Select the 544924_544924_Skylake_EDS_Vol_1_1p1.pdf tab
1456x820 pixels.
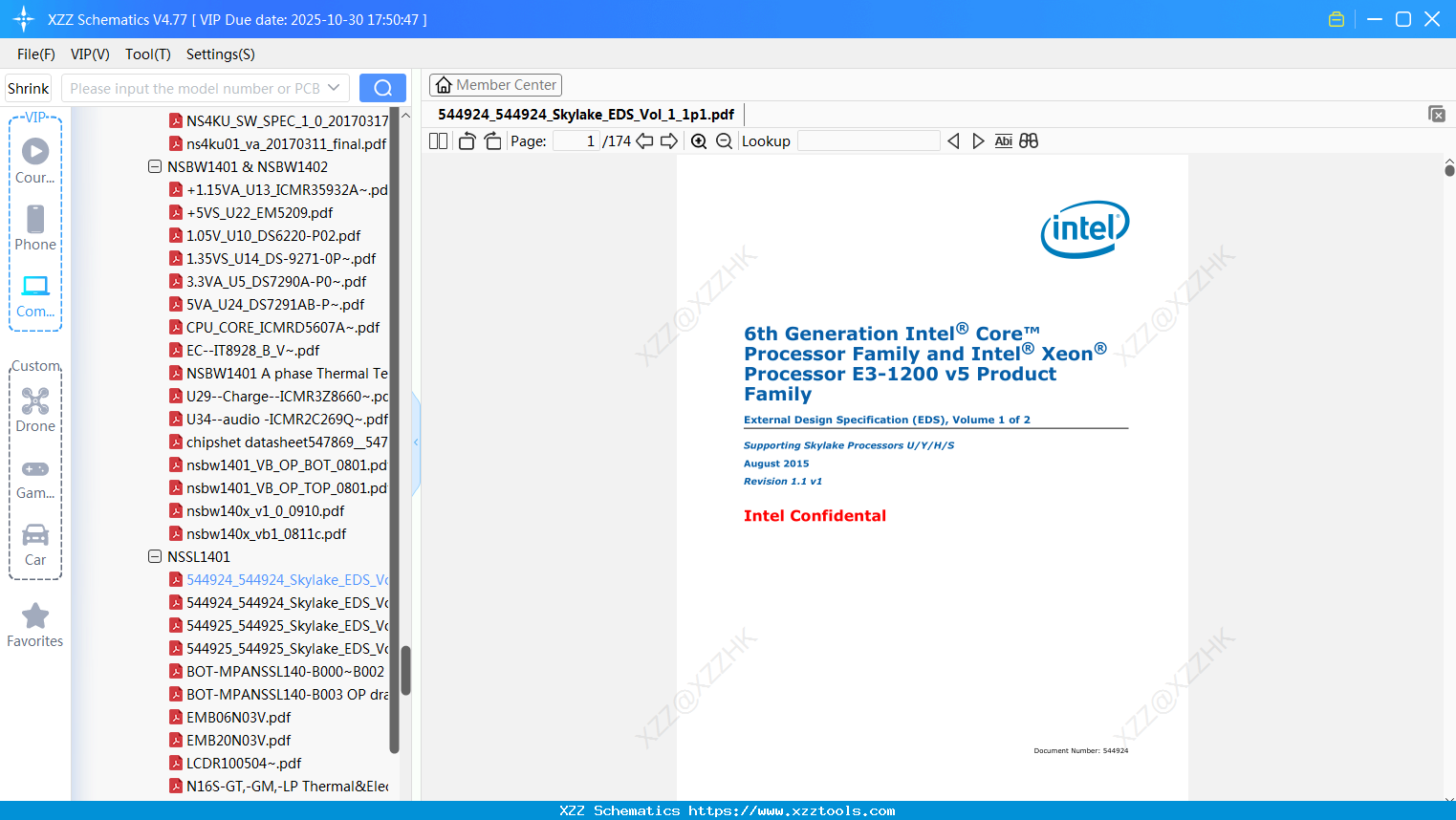pyautogui.click(x=586, y=115)
